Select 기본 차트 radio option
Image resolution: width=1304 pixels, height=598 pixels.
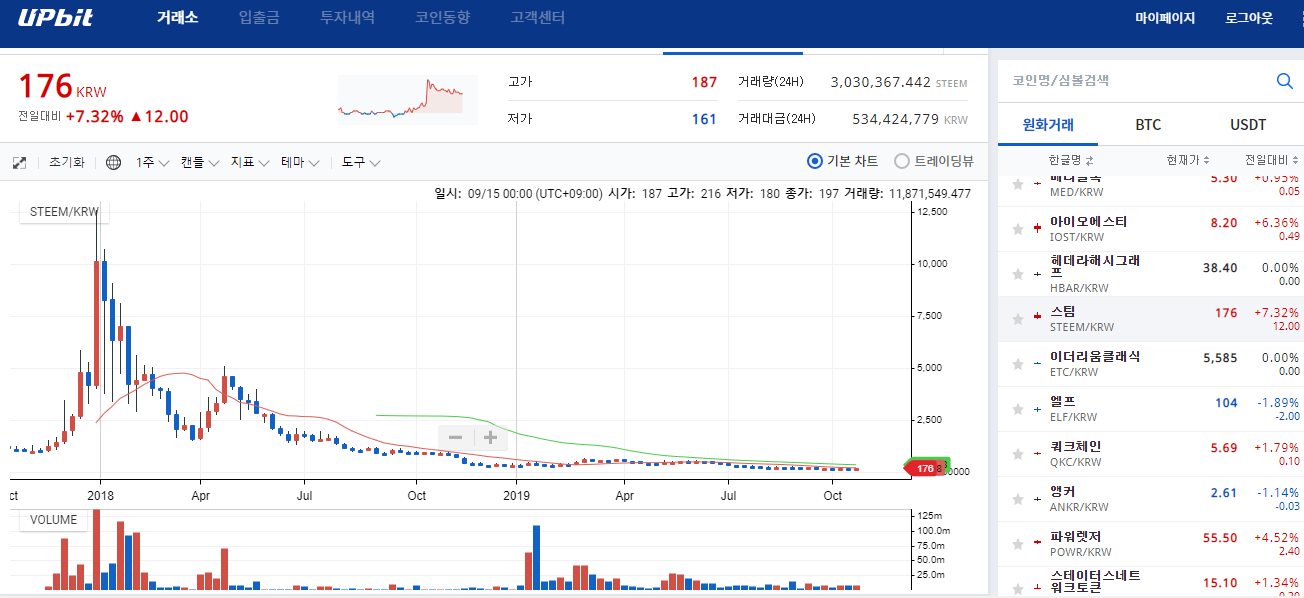[843, 161]
